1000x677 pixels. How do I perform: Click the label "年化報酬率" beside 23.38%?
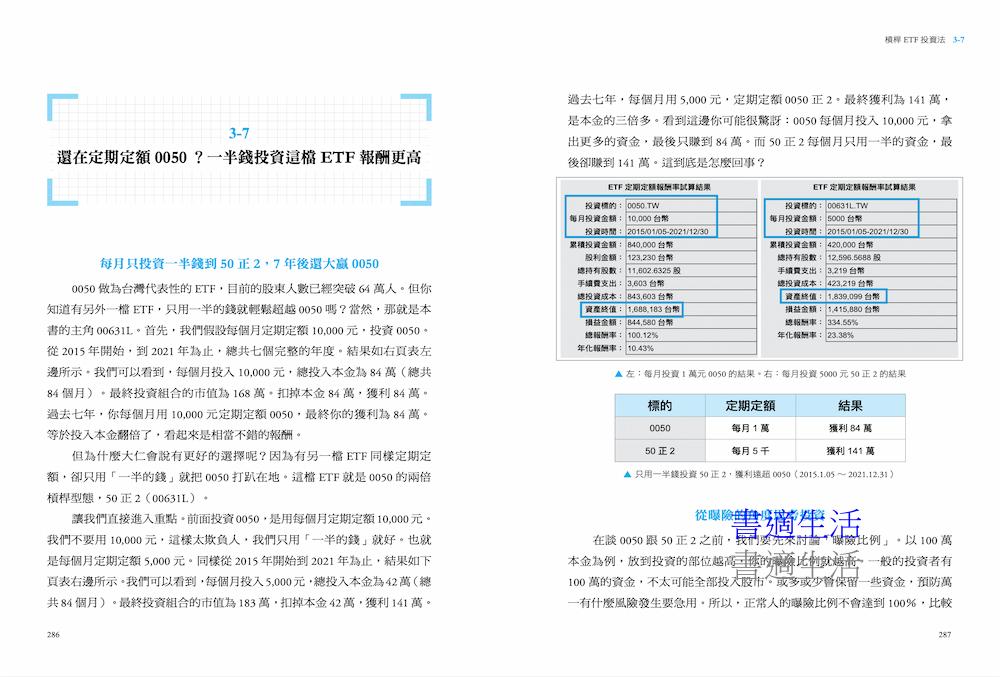coord(800,335)
